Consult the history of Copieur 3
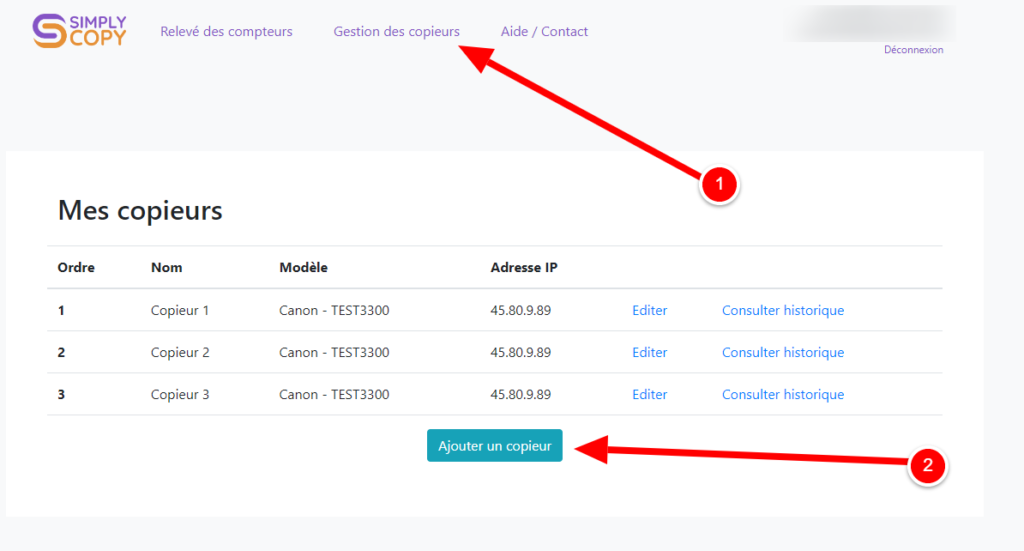 (x=783, y=394)
